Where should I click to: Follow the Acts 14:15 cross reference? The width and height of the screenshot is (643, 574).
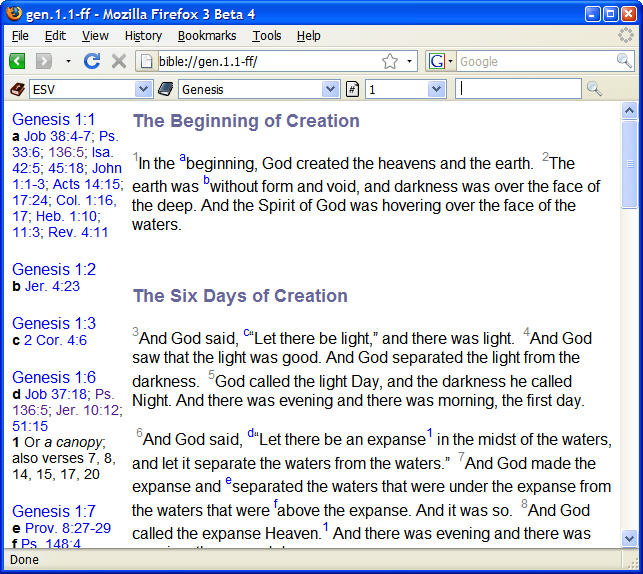(86, 184)
